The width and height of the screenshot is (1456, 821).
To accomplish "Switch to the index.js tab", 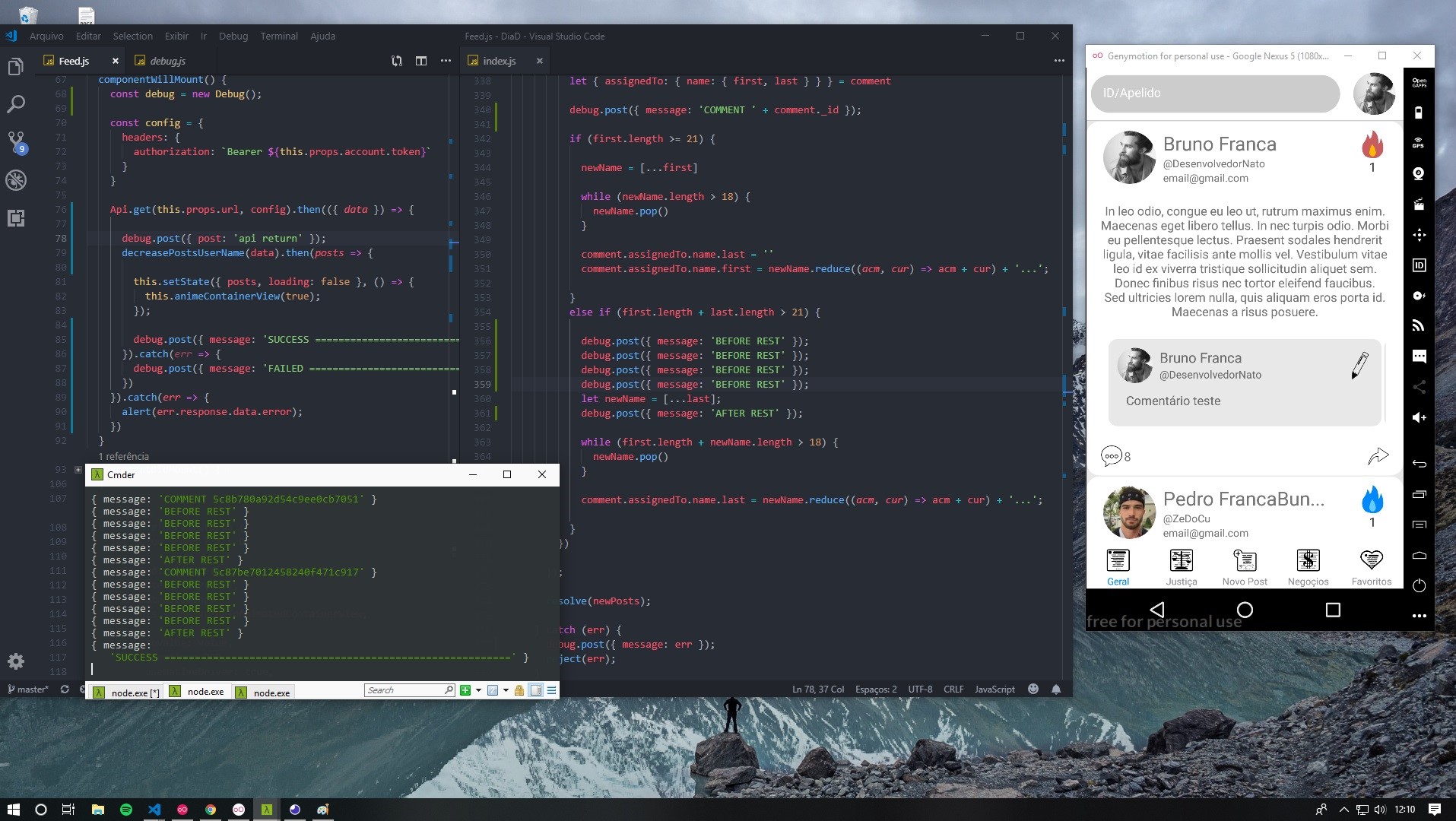I will click(x=499, y=61).
